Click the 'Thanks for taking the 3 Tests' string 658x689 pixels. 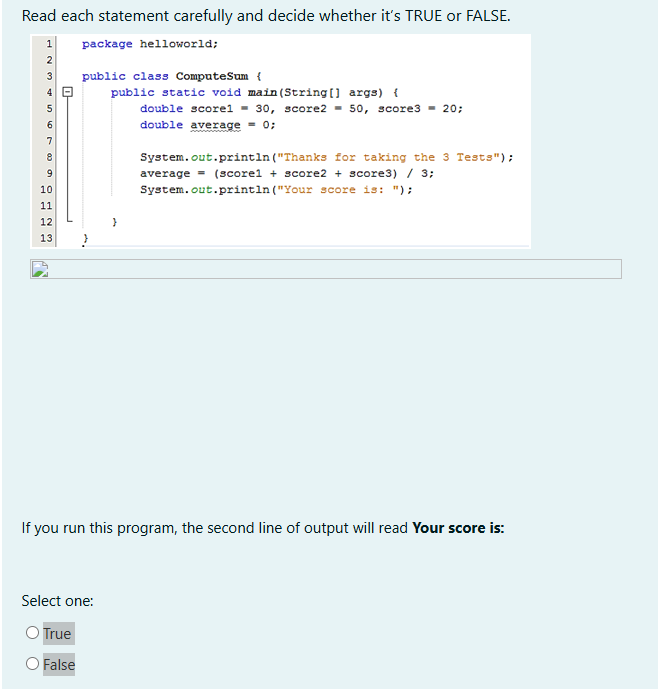click(x=389, y=157)
